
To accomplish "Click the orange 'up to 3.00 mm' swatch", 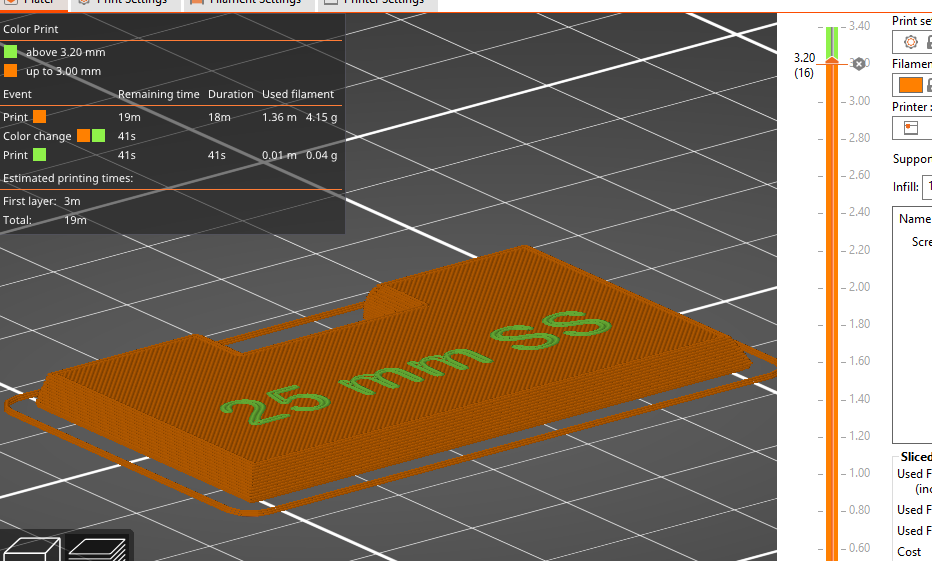I will (10, 71).
